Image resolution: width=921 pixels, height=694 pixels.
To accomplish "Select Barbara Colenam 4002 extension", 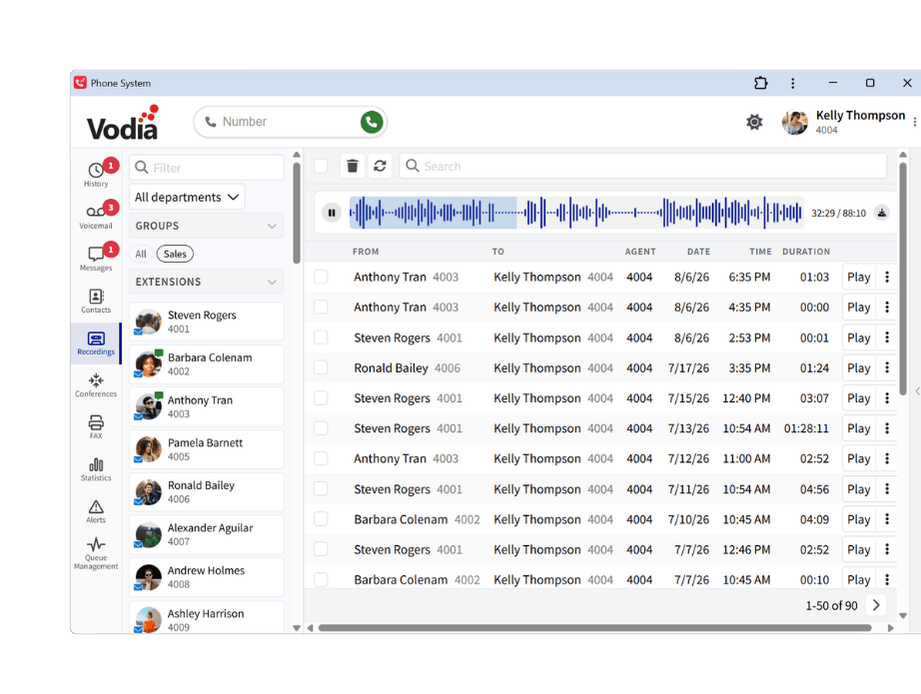I will 206,364.
